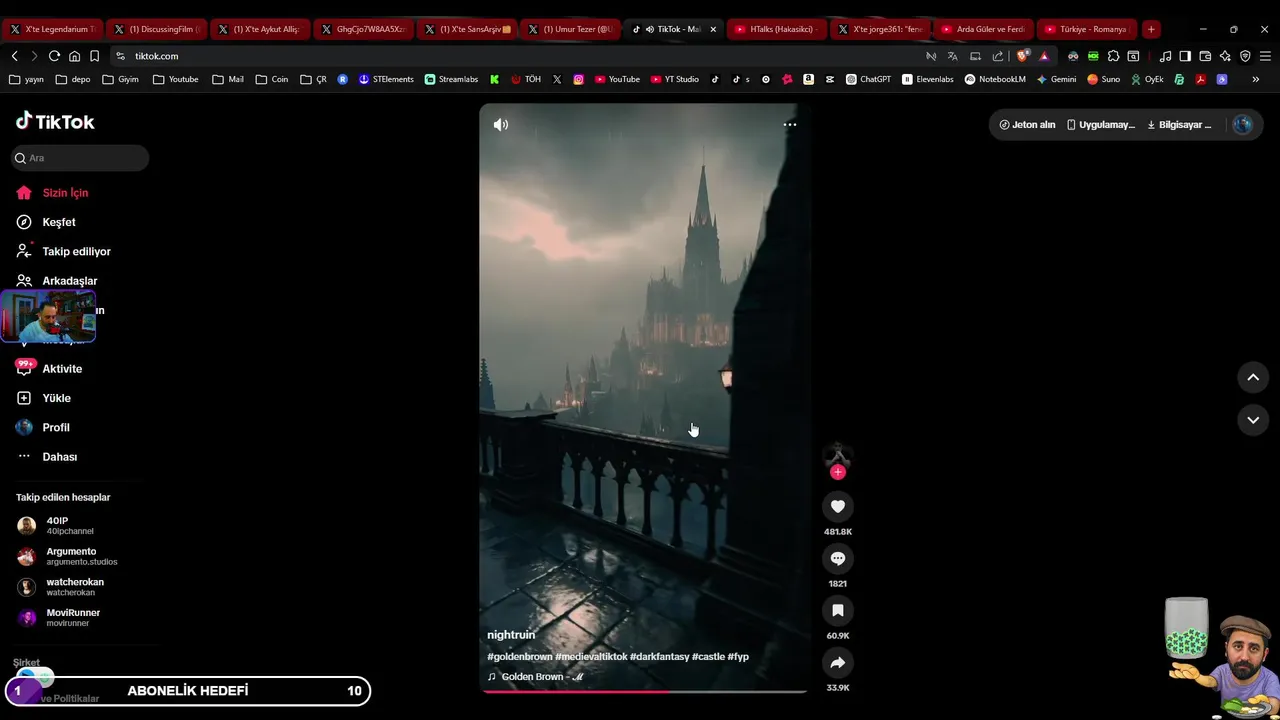The width and height of the screenshot is (1280, 720).
Task: Open the Coin bookmark folder
Action: [x=272, y=79]
